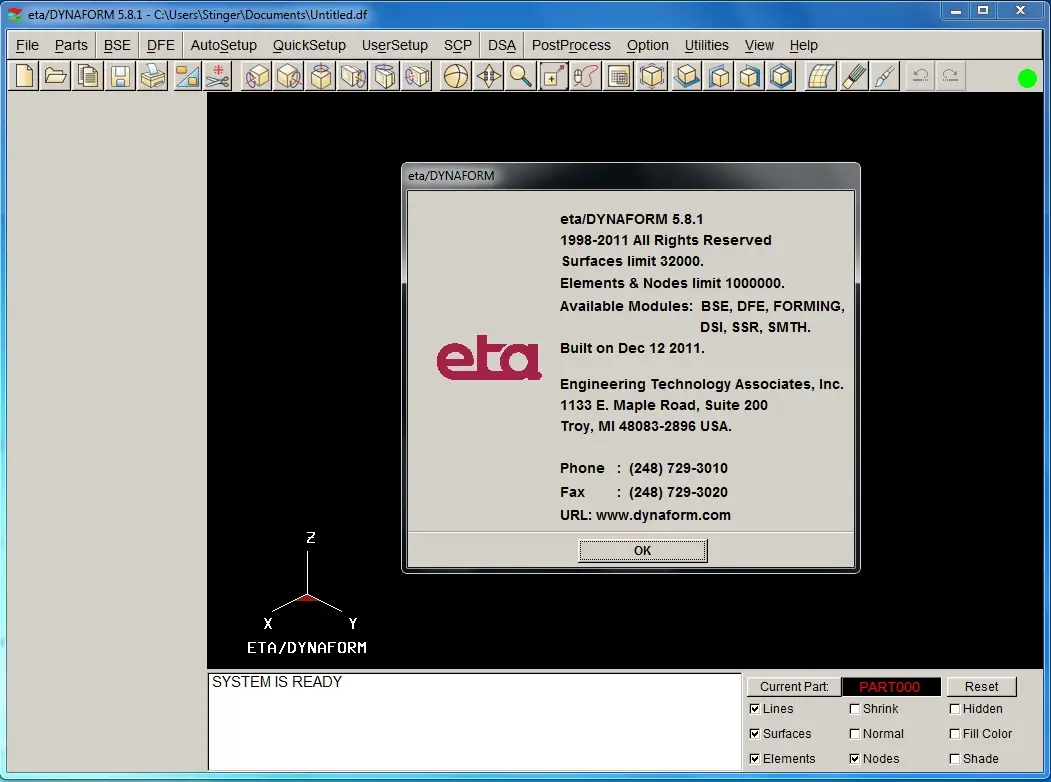Click the grid window toolbar icon
Screen dimensions: 1051x782
[x=619, y=76]
